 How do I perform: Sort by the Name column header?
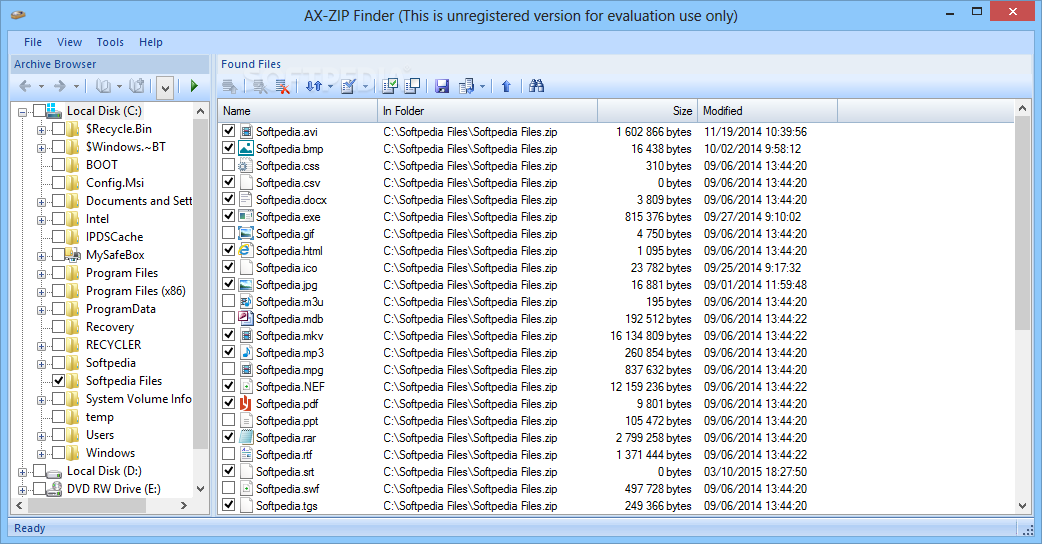[x=298, y=111]
